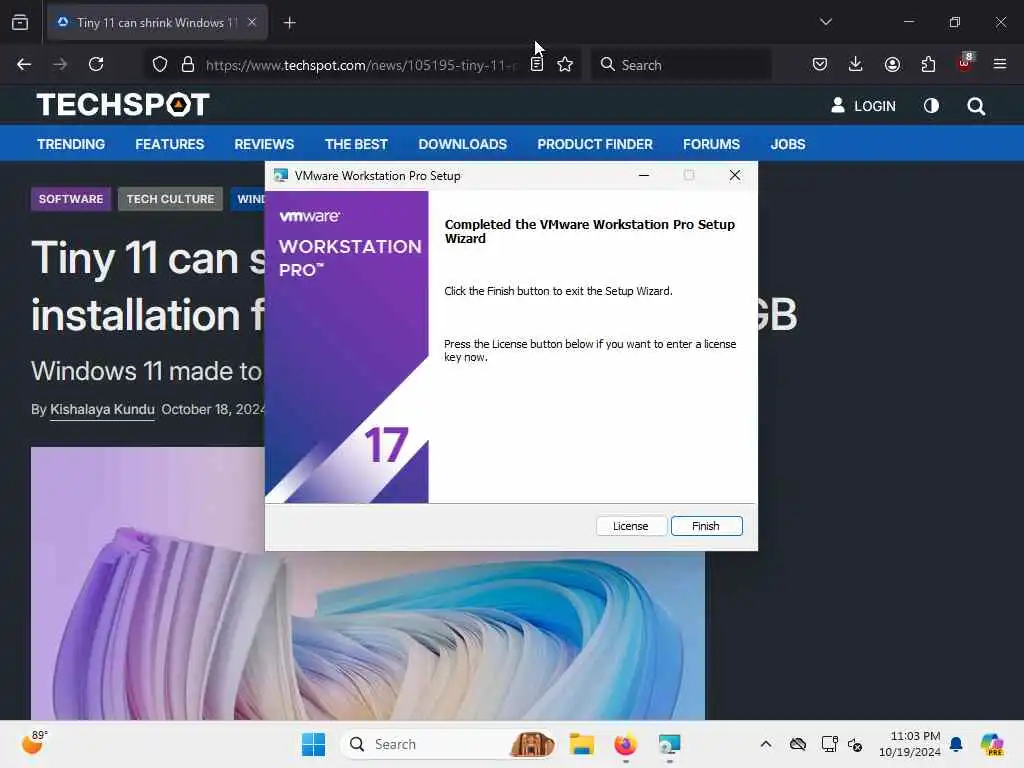Click LOGIN on TechSpot
The image size is (1024, 768).
(863, 106)
